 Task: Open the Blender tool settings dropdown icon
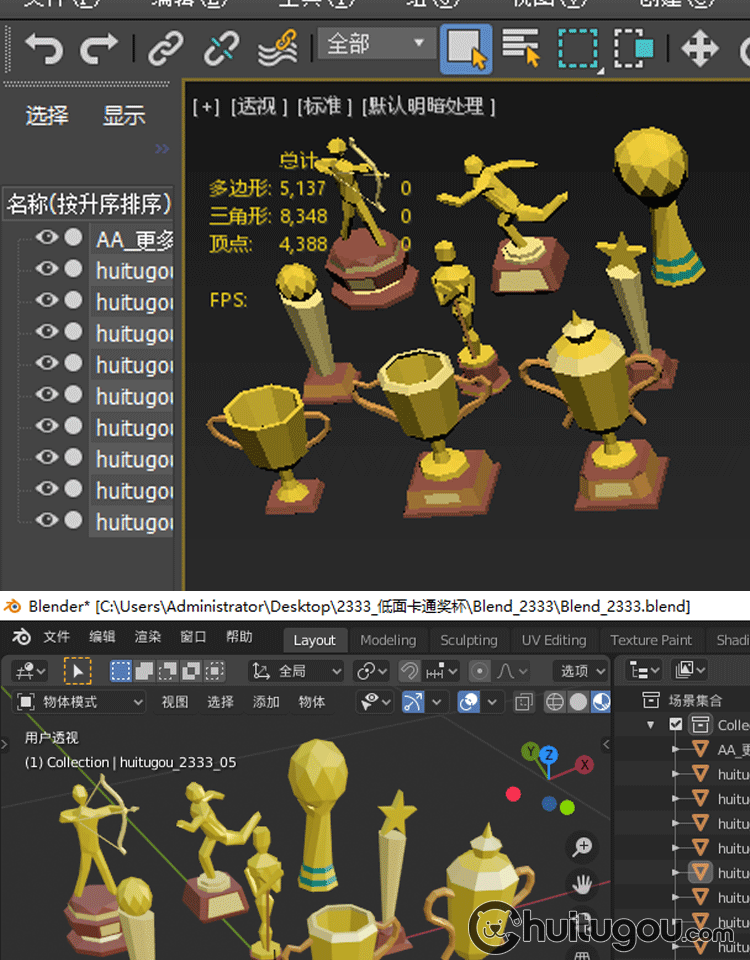point(31,672)
